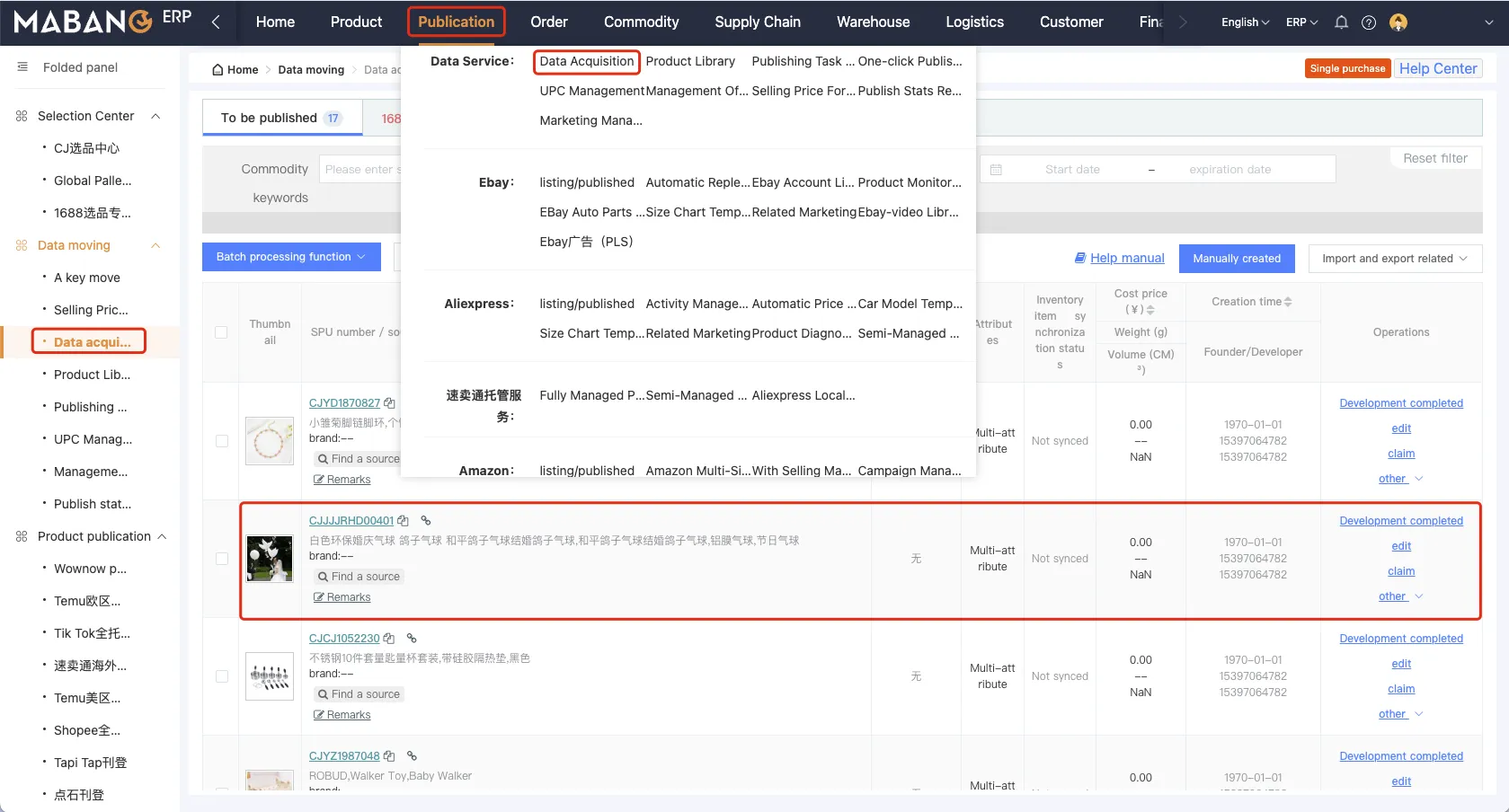Open the help question mark icon
Screen dimensions: 1509x812
click(1369, 22)
